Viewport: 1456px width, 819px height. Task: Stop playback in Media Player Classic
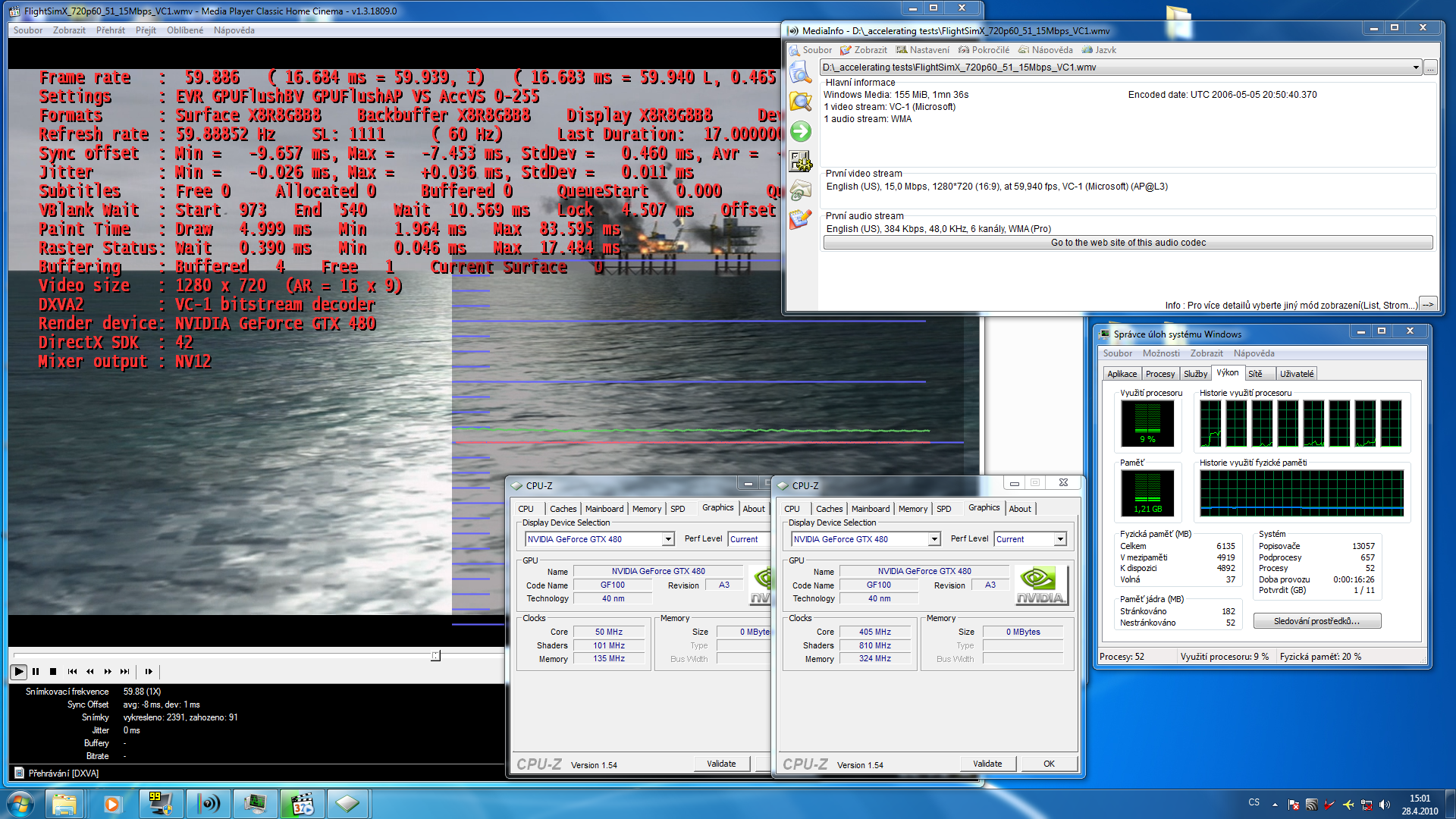pos(53,671)
